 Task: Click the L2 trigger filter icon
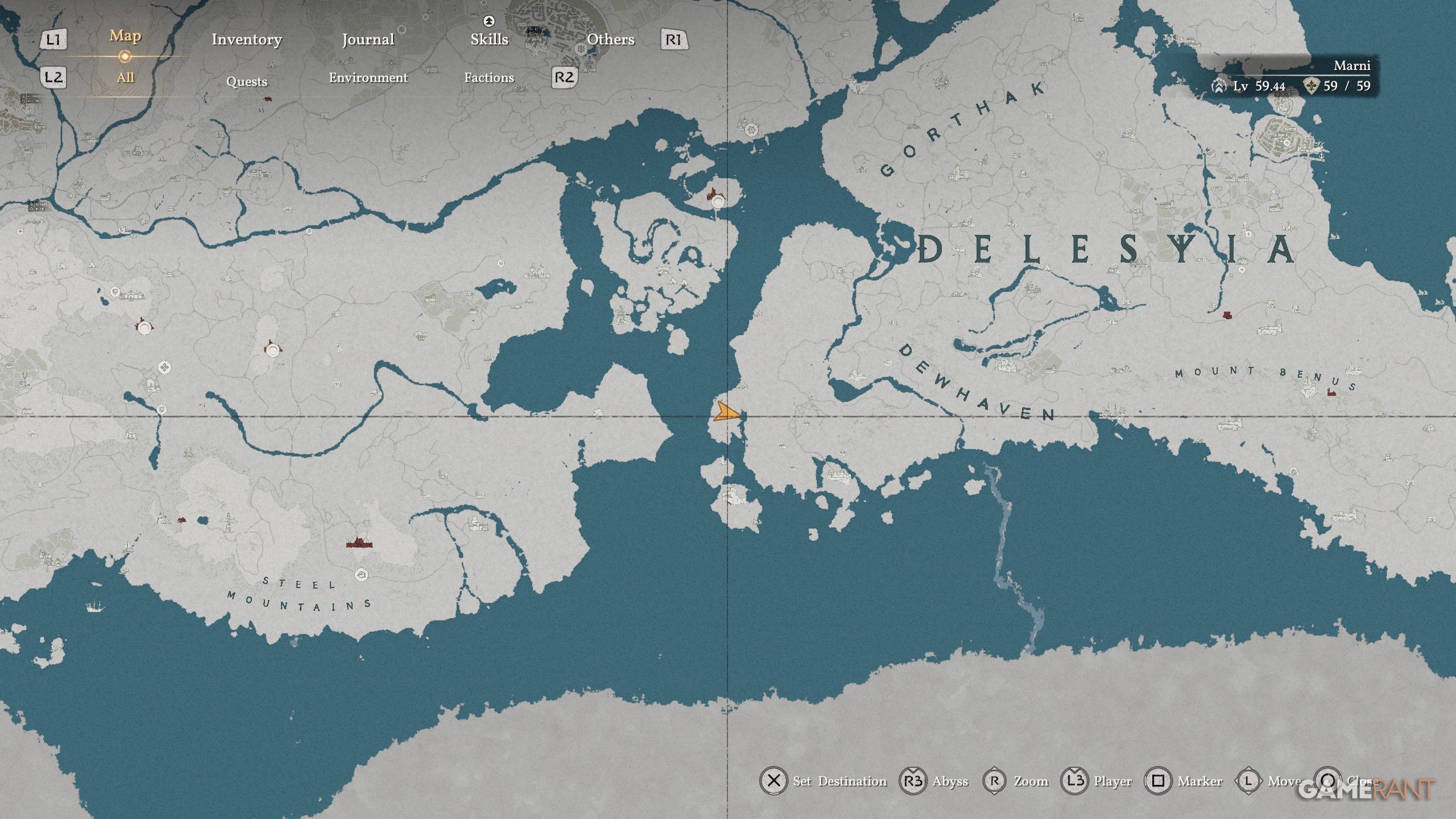[53, 77]
